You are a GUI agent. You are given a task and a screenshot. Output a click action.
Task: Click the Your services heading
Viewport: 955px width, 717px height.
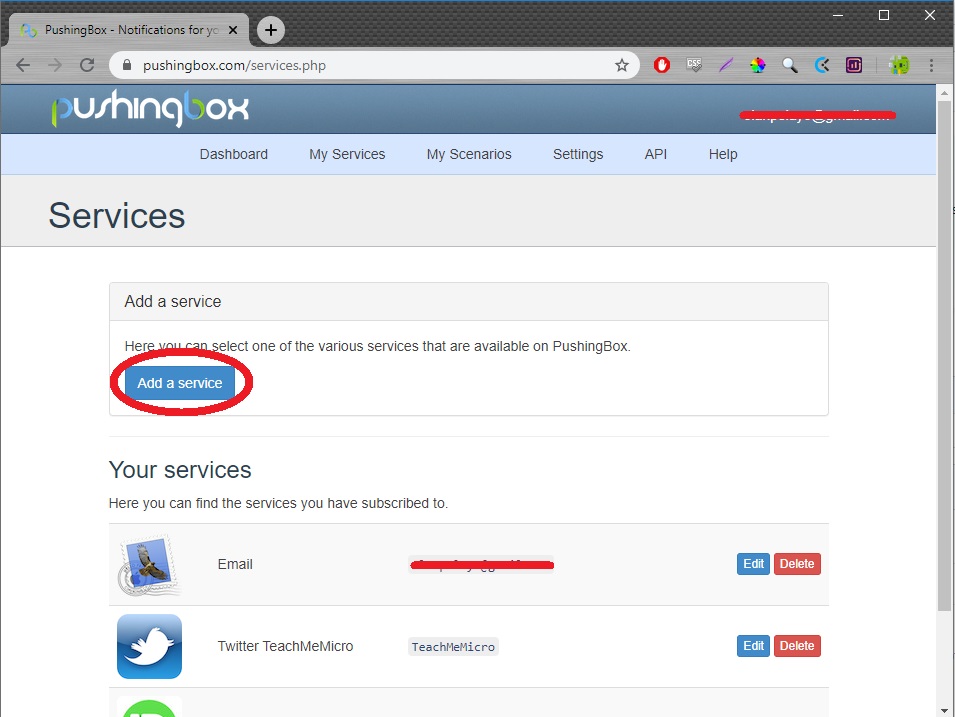[180, 470]
